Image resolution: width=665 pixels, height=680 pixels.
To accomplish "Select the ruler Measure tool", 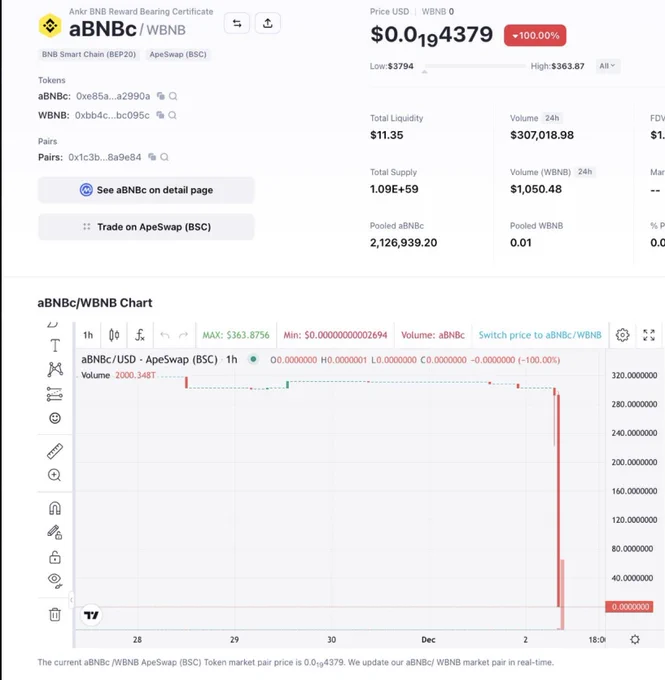I will pyautogui.click(x=55, y=451).
